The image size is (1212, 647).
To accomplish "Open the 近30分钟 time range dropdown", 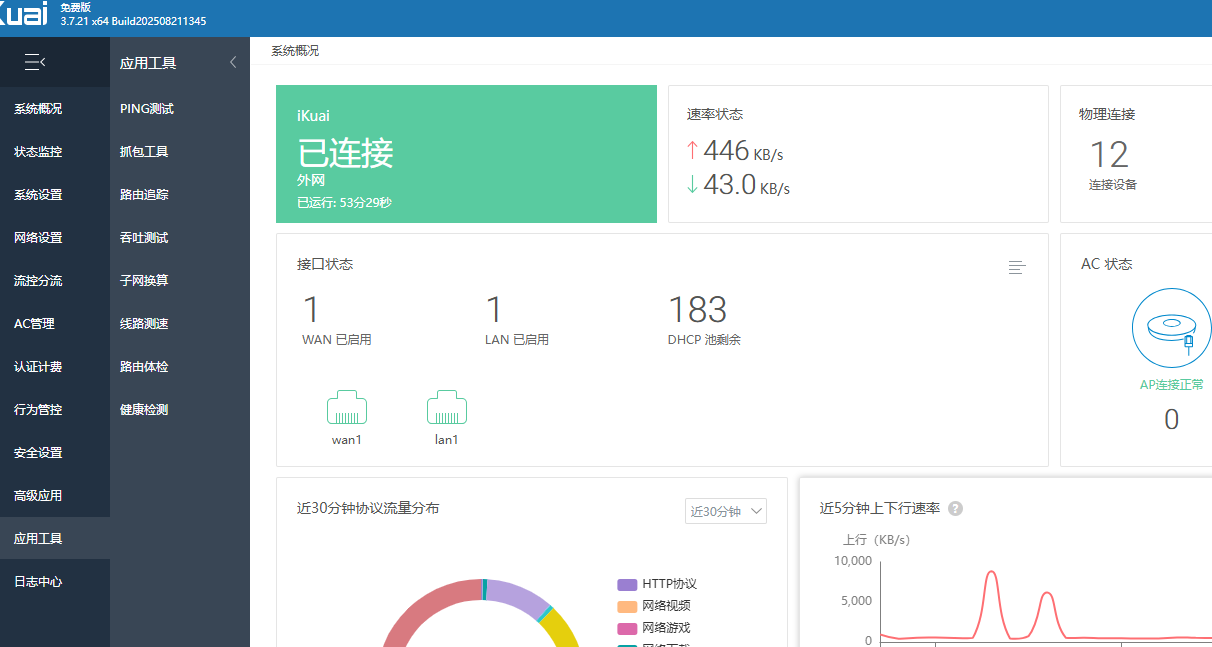I will [725, 510].
